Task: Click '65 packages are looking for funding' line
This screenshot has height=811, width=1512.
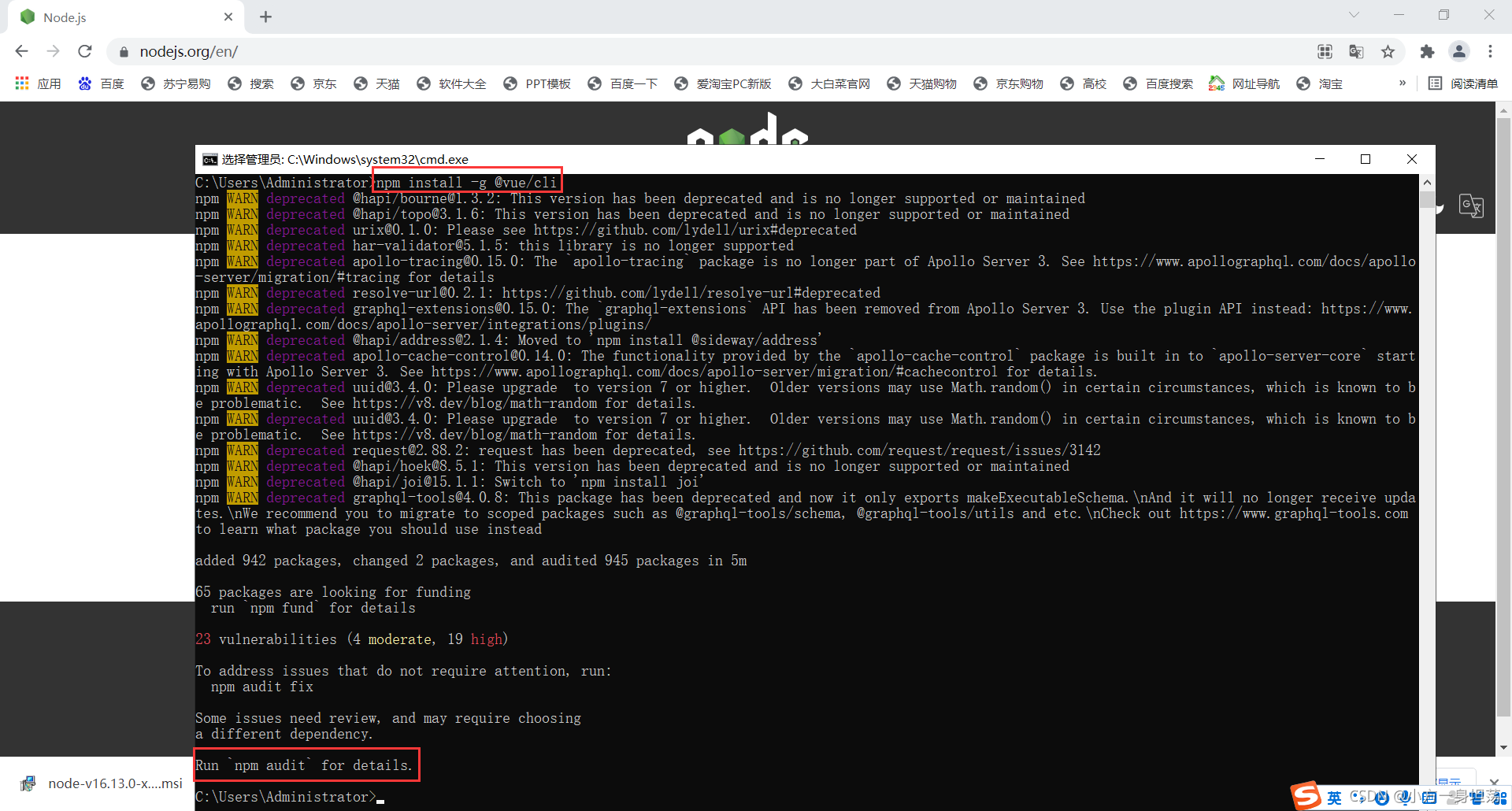Action: [333, 592]
